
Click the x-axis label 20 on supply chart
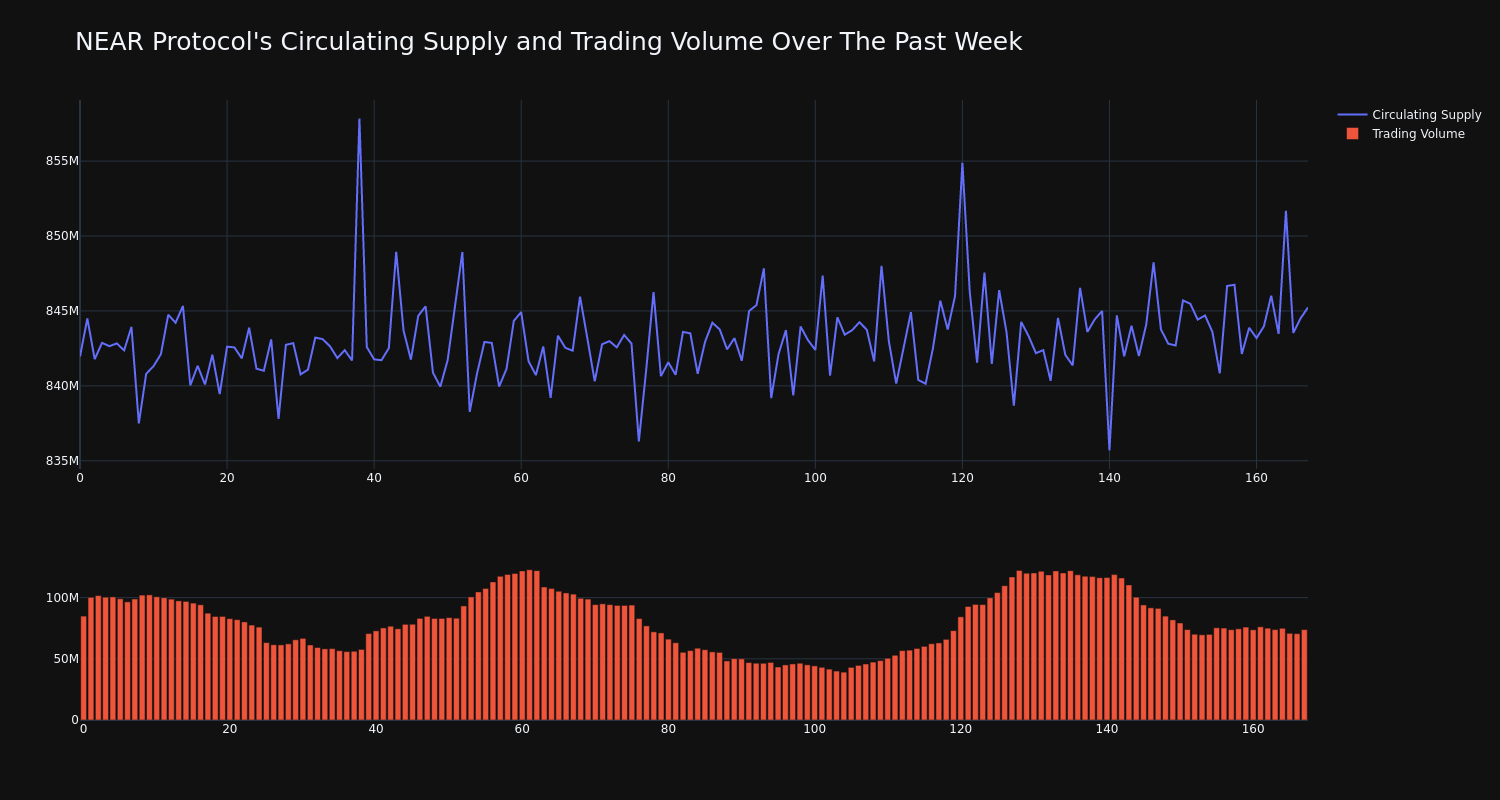point(227,478)
